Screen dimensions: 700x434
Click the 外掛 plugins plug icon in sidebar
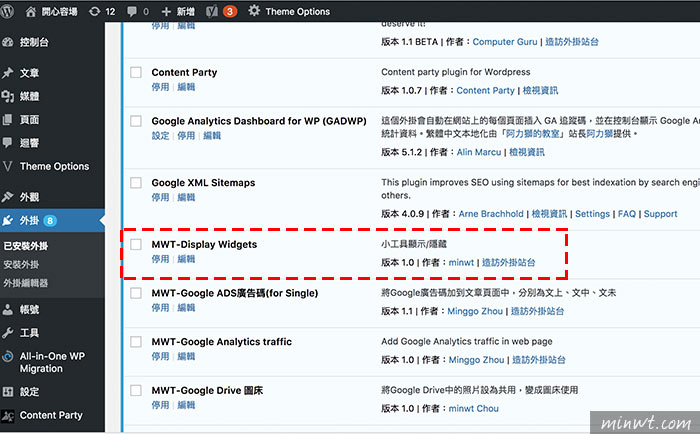pyautogui.click(x=8, y=221)
